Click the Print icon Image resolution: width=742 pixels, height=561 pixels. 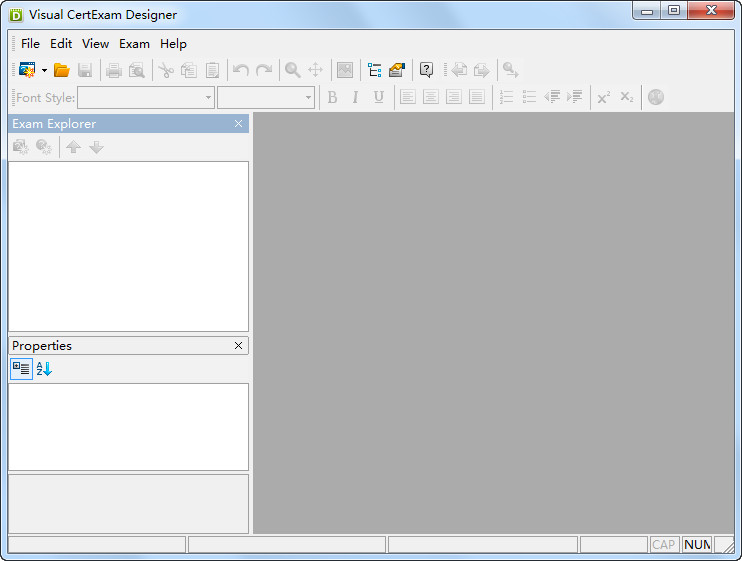pos(114,70)
